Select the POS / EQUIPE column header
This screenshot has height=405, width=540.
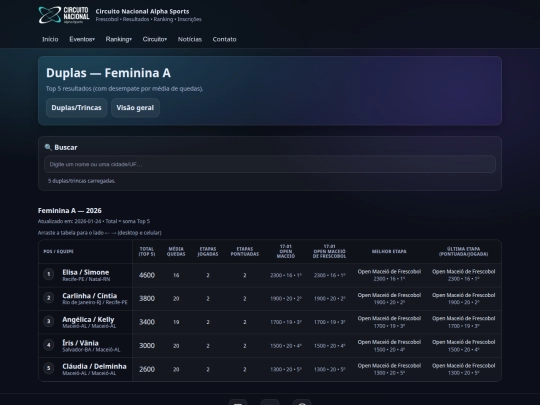coord(59,251)
